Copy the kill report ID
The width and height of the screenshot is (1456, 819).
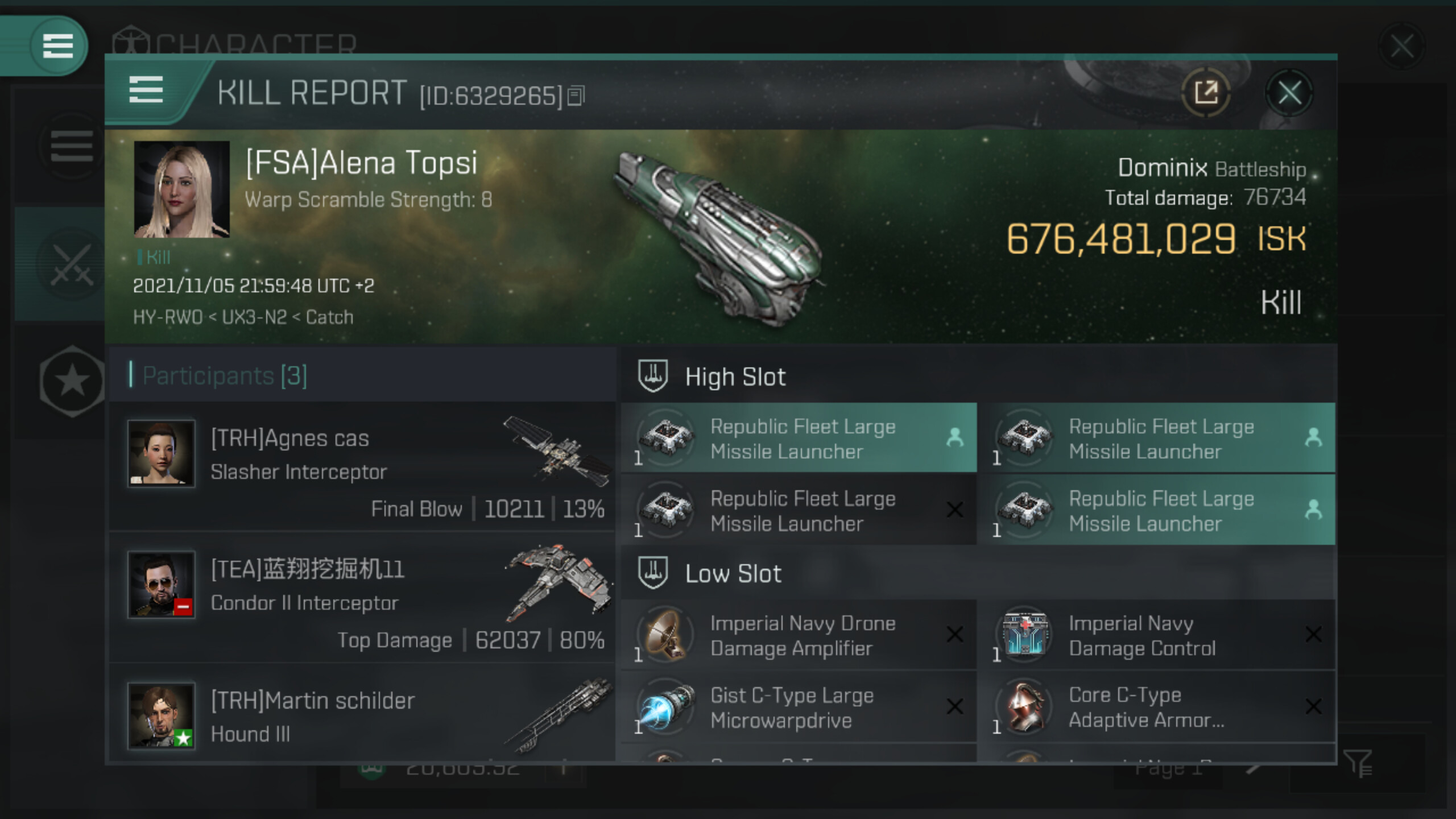click(x=576, y=96)
